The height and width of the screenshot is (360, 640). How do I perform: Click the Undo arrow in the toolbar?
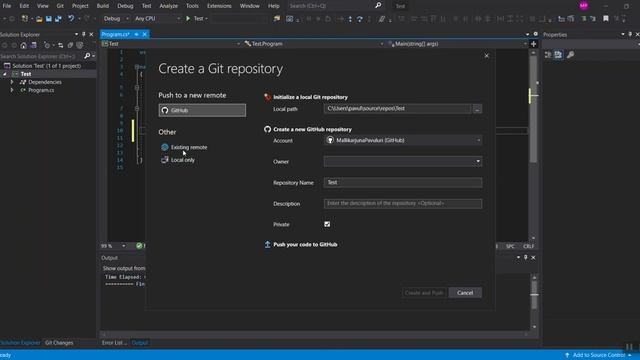pyautogui.click(x=71, y=18)
